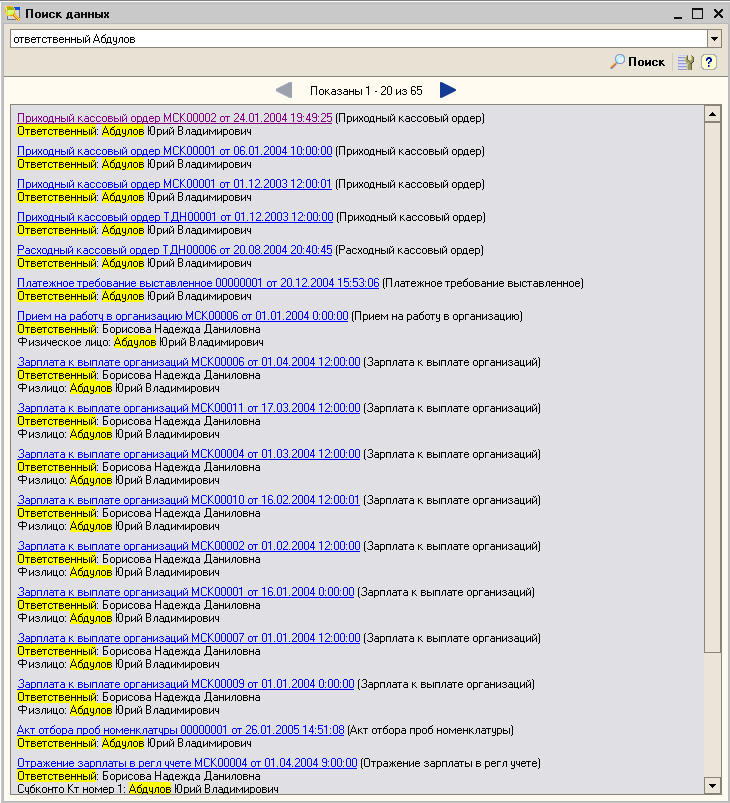The image size is (730, 803).
Task: Open Приходный кассовый ордер ТДН00001 link
Action: [175, 217]
